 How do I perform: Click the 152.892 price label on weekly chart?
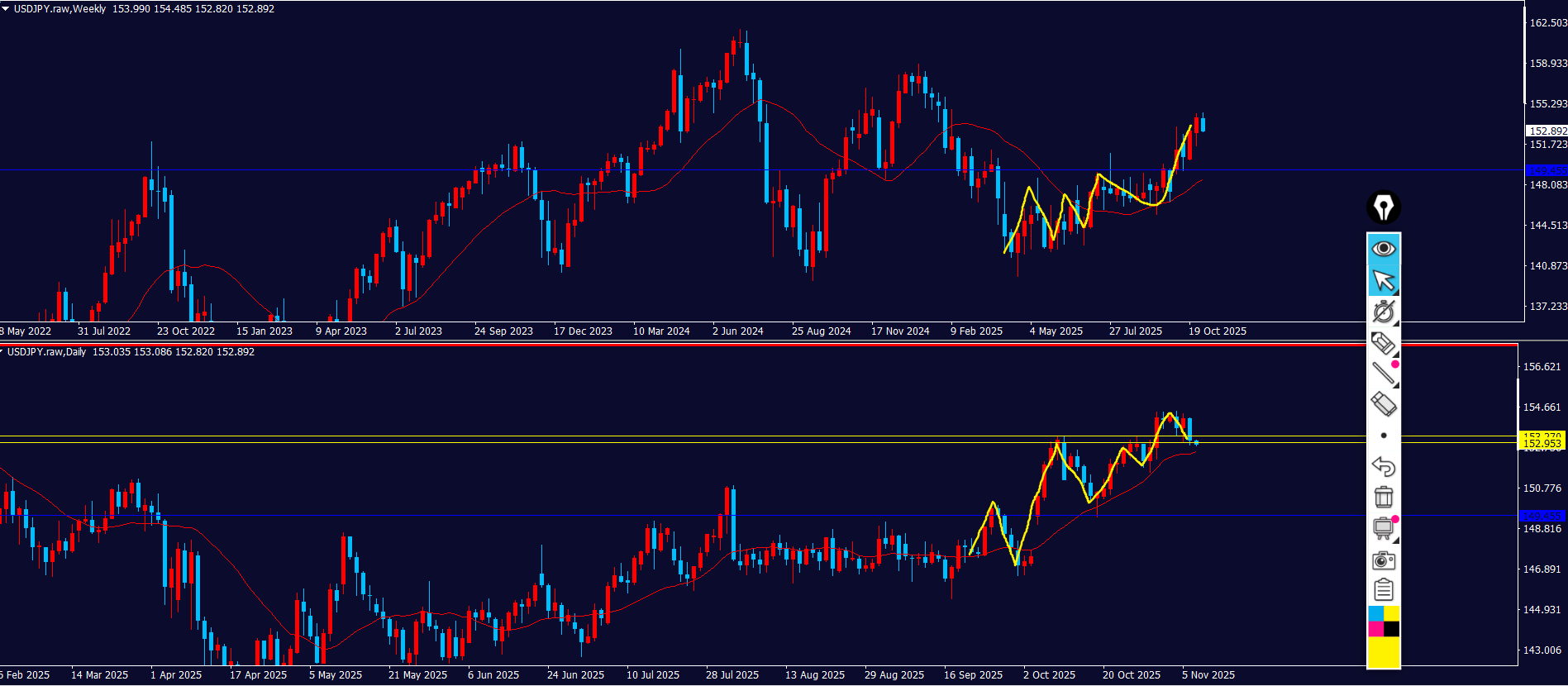point(1546,131)
